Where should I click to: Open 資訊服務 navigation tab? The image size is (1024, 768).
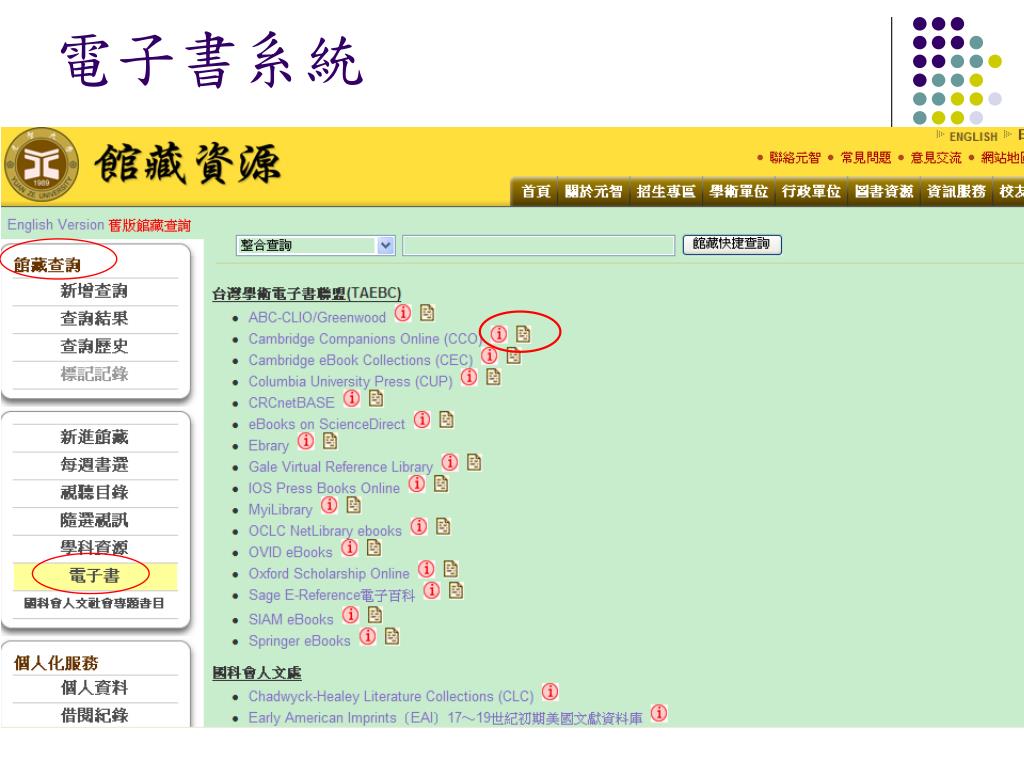(x=956, y=192)
